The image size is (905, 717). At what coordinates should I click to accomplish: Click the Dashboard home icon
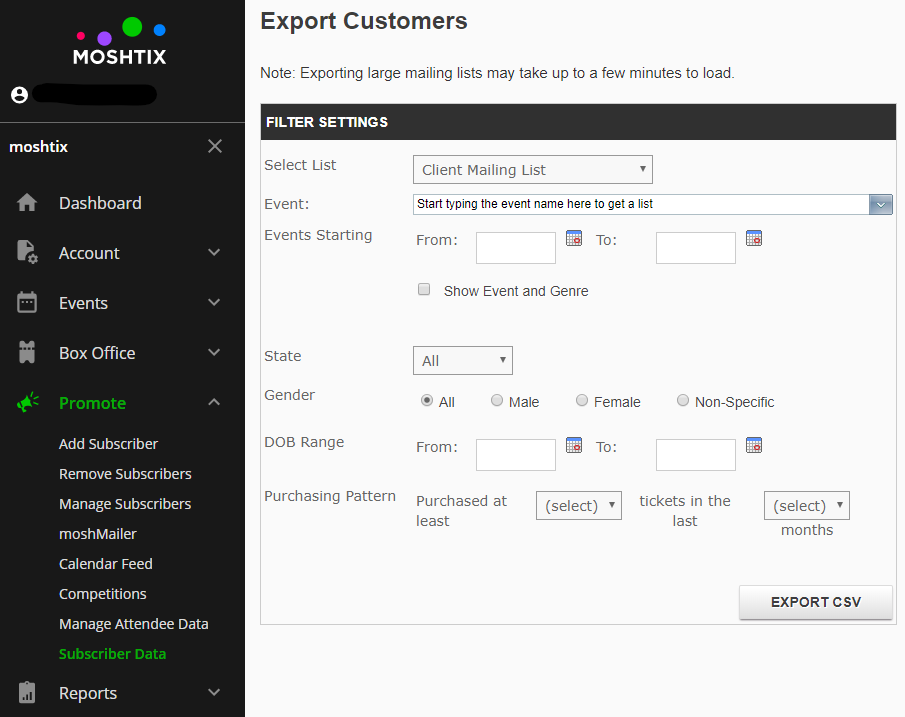[27, 203]
